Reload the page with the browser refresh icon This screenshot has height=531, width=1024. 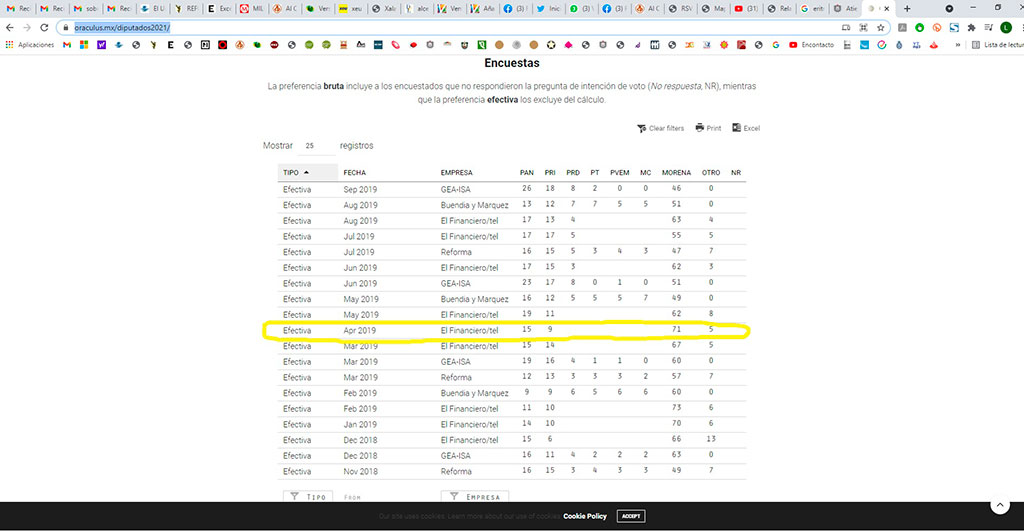pos(45,28)
